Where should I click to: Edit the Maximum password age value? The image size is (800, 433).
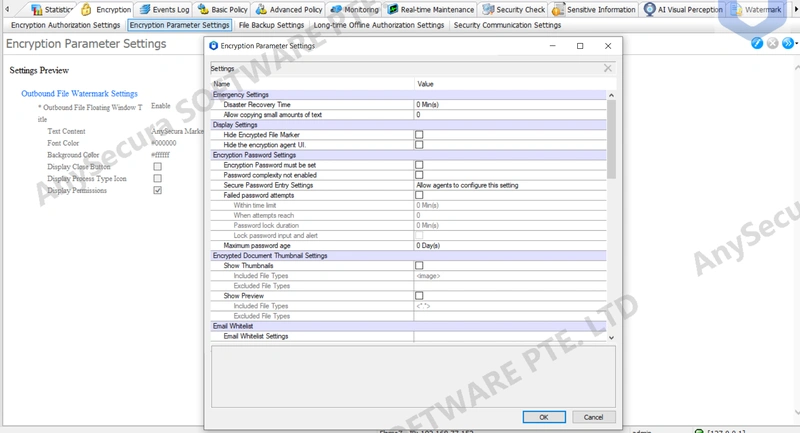click(x=510, y=245)
